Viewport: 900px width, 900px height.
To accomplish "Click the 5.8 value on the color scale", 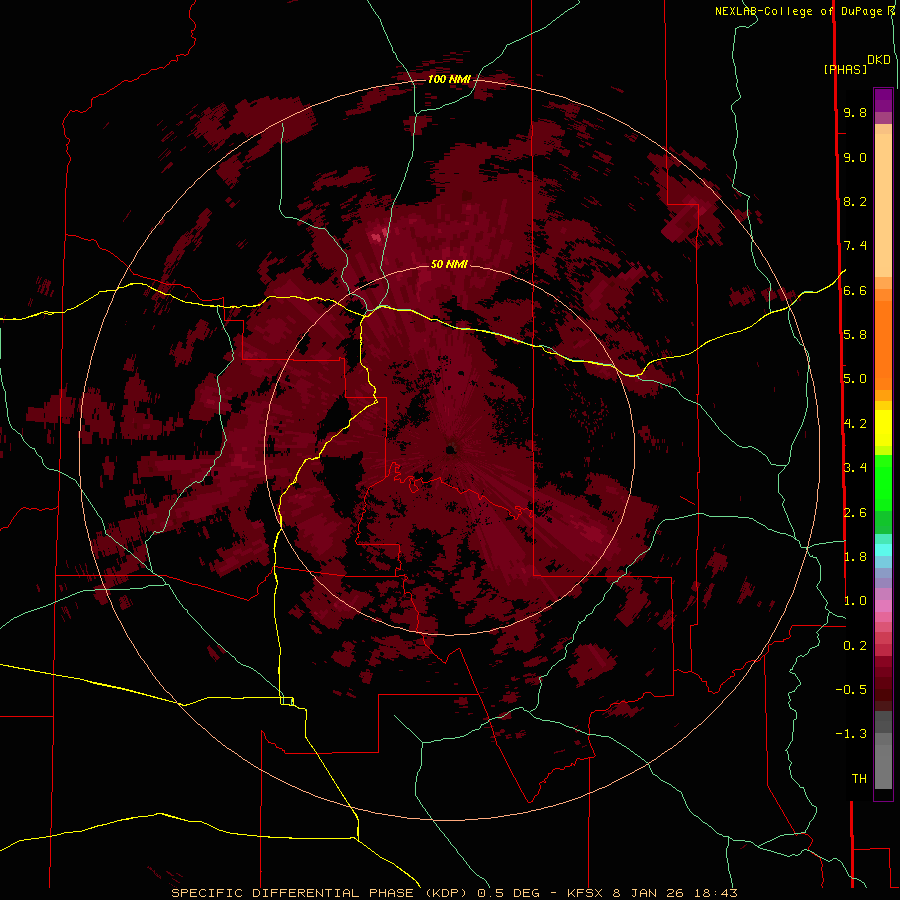I will tap(855, 335).
